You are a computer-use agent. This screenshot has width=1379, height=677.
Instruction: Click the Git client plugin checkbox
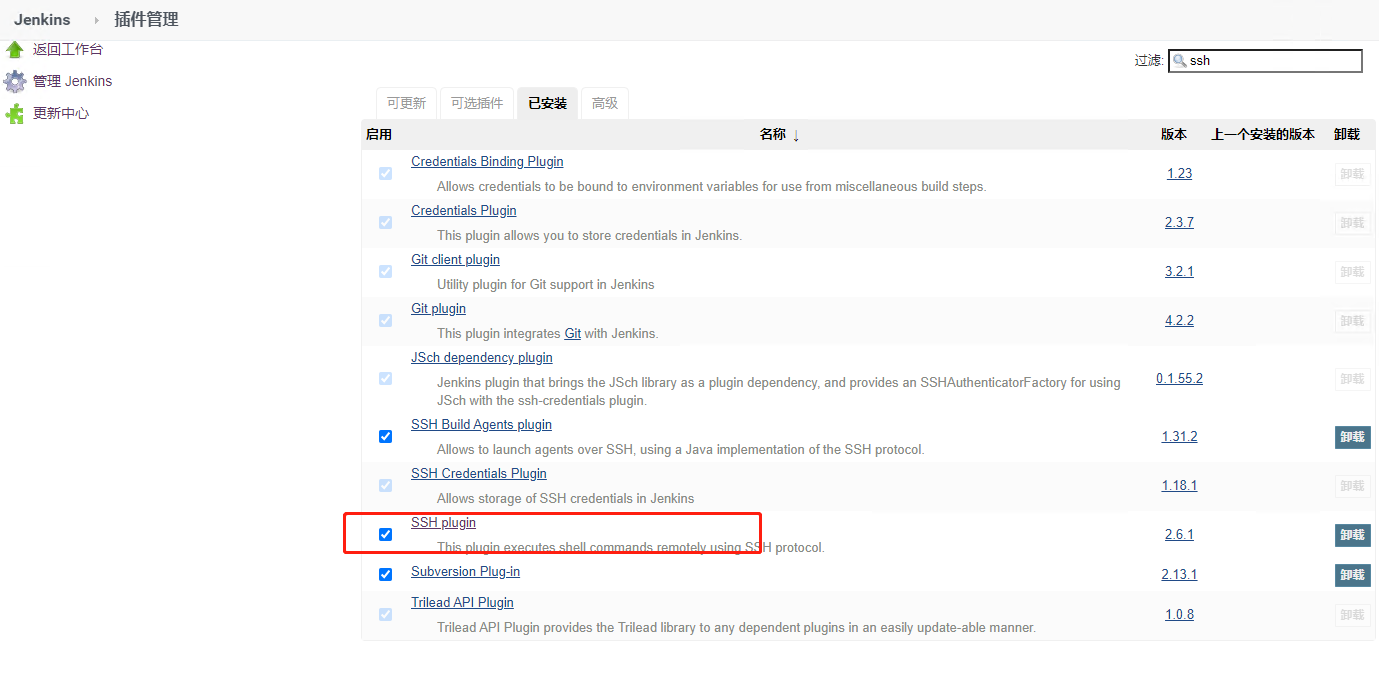(x=385, y=271)
